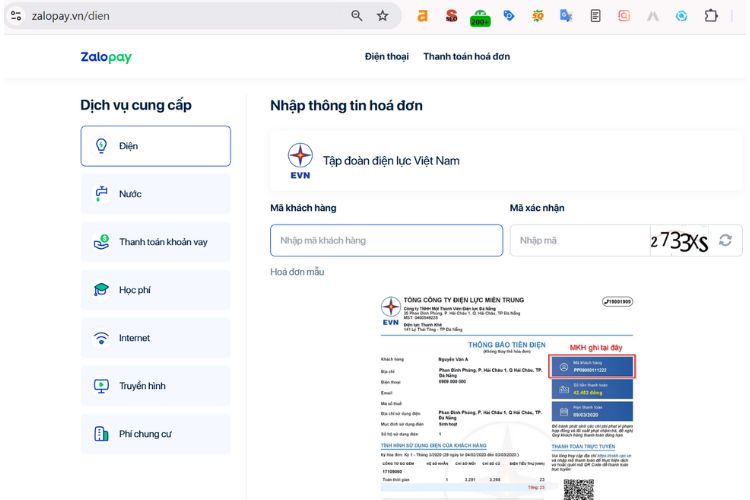Click the Hoá đơn mẫu label
The height and width of the screenshot is (500, 750).
click(x=297, y=272)
